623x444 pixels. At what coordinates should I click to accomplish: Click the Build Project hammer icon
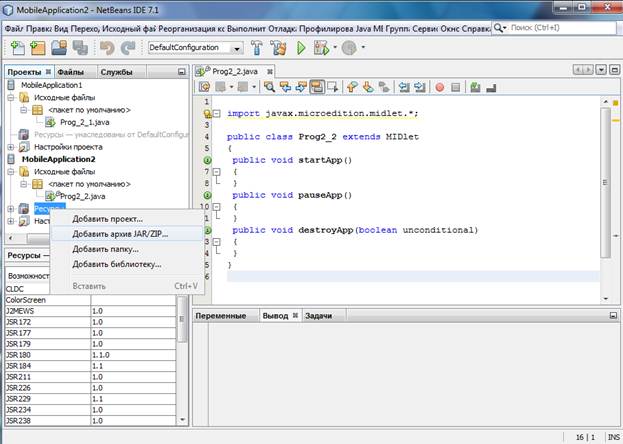pos(255,48)
